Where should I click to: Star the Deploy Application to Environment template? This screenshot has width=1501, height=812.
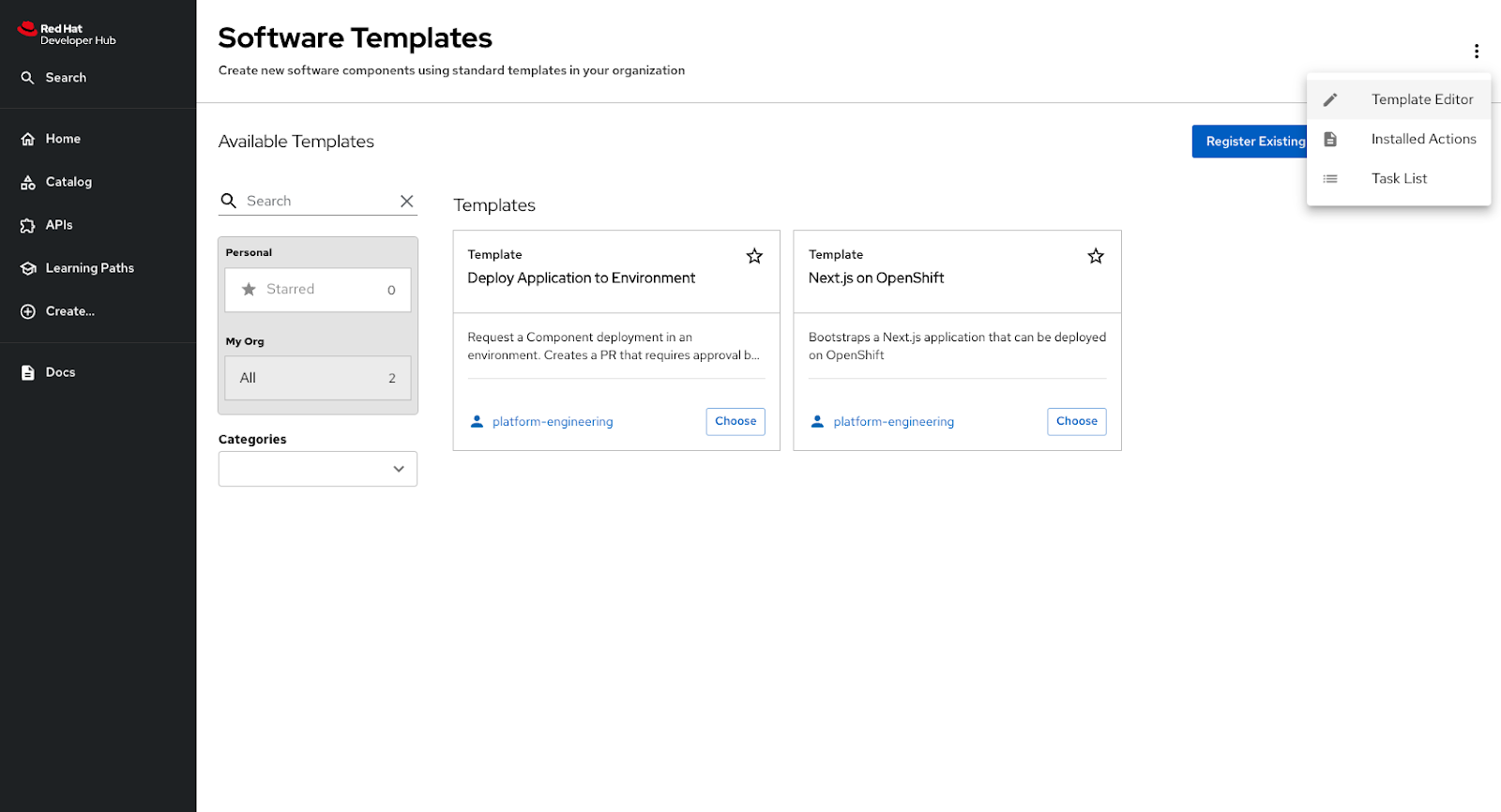coord(754,256)
